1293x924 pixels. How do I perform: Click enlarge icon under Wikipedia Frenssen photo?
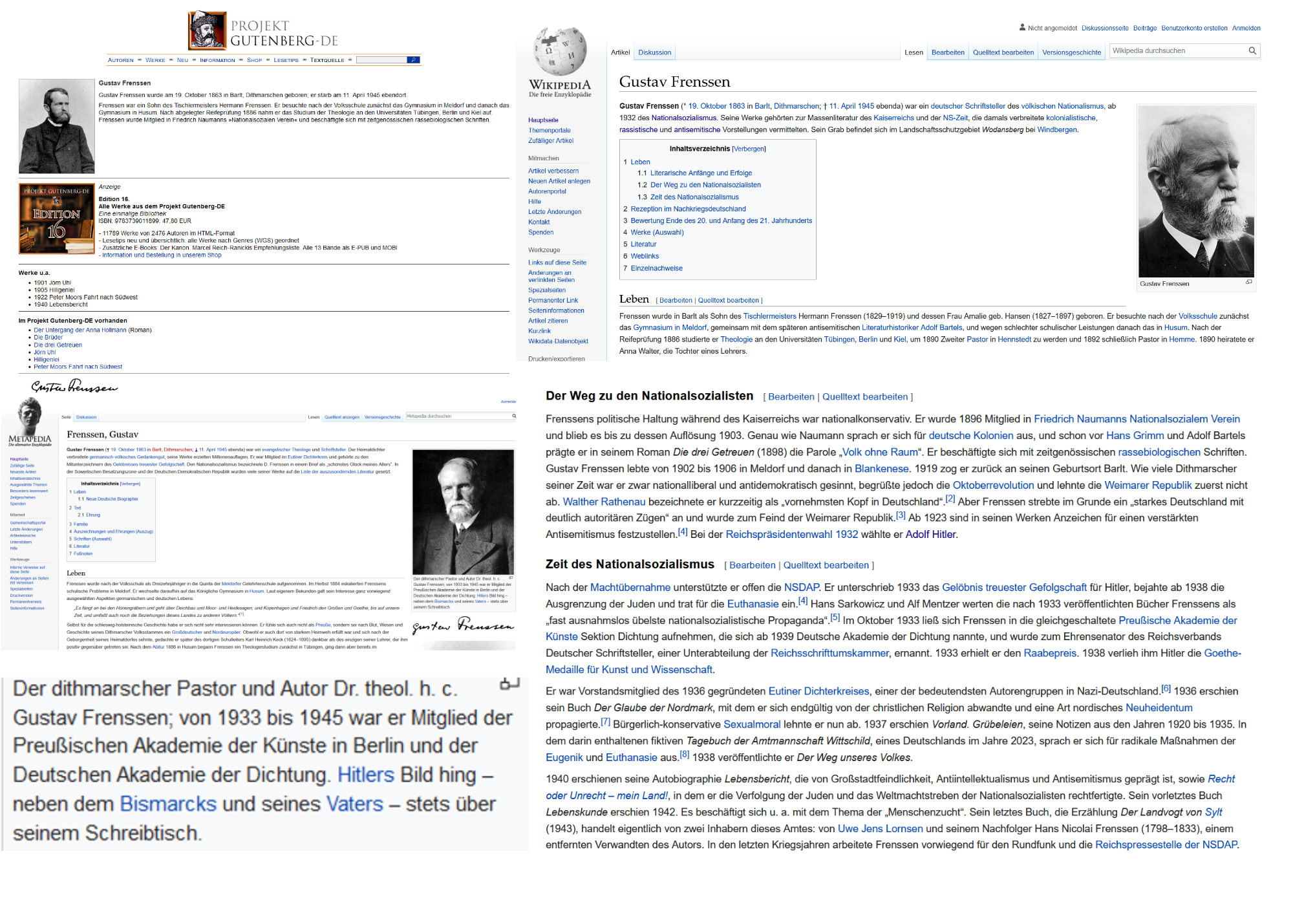coord(1249,282)
